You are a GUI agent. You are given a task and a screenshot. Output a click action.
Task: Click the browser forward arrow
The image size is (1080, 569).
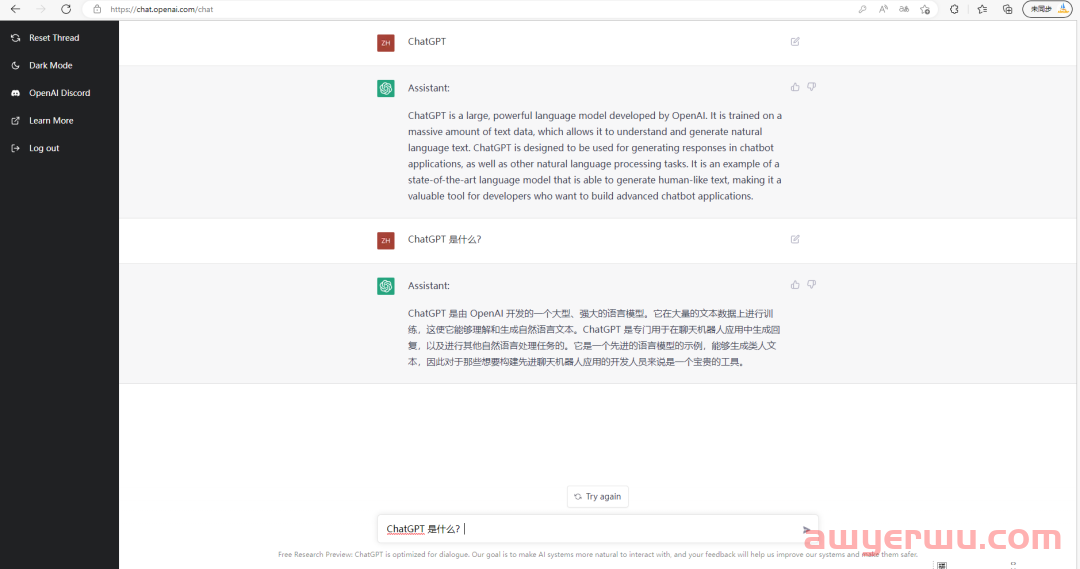[41, 9]
